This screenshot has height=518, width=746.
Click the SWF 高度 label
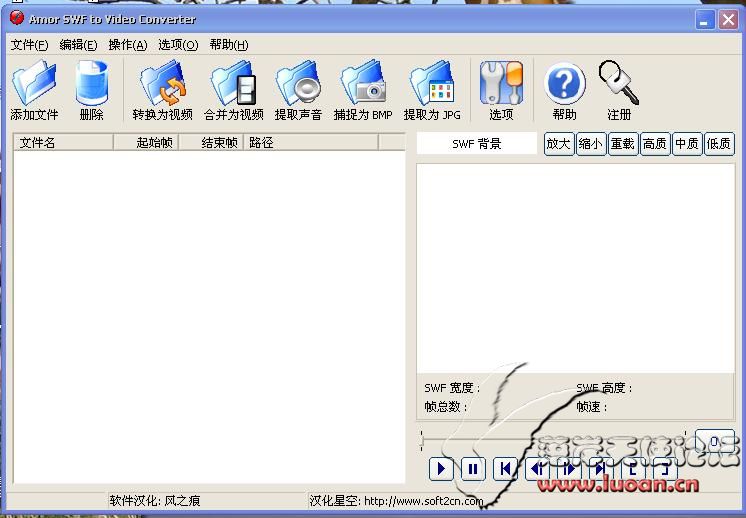click(x=604, y=388)
